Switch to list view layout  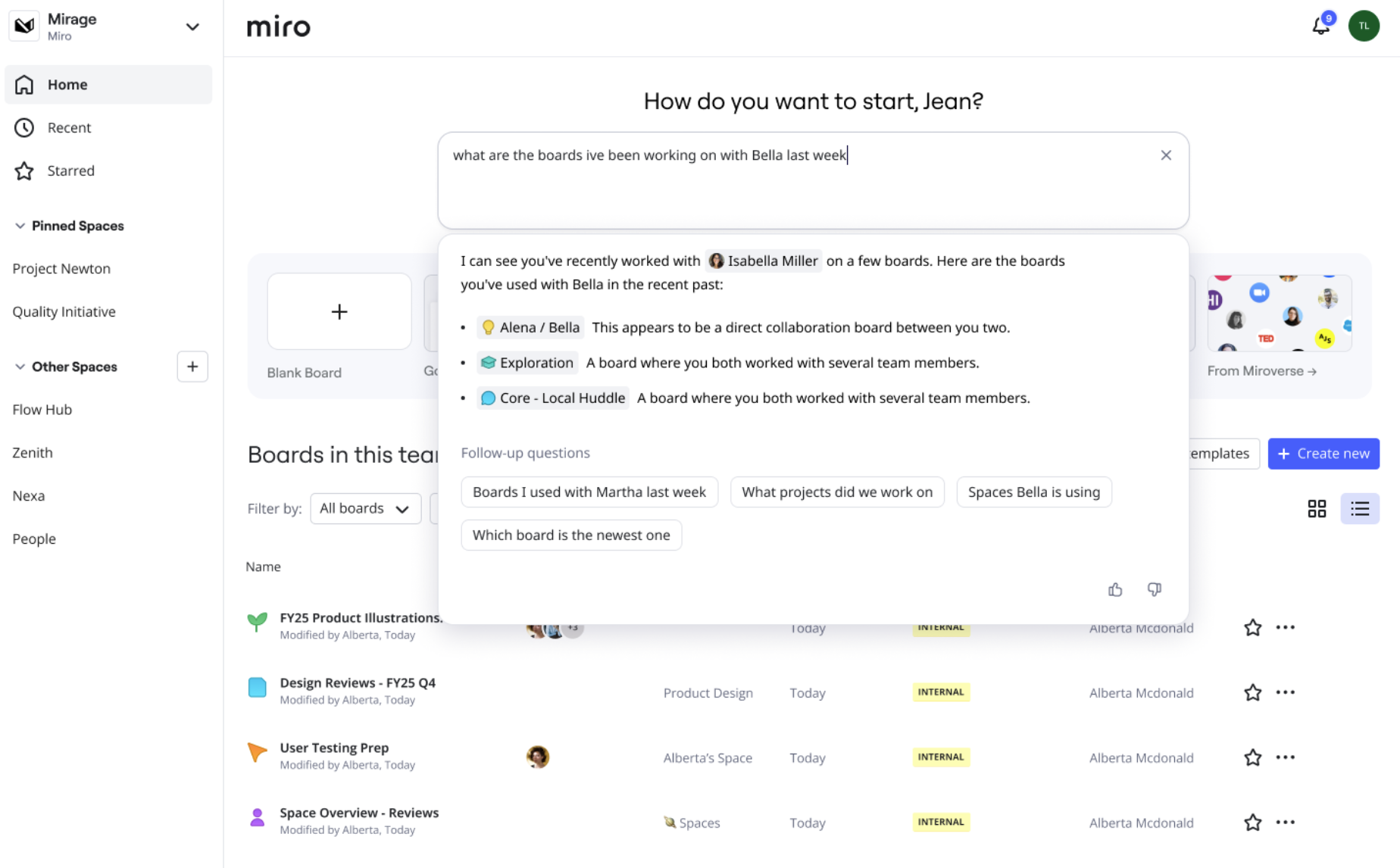click(x=1359, y=508)
